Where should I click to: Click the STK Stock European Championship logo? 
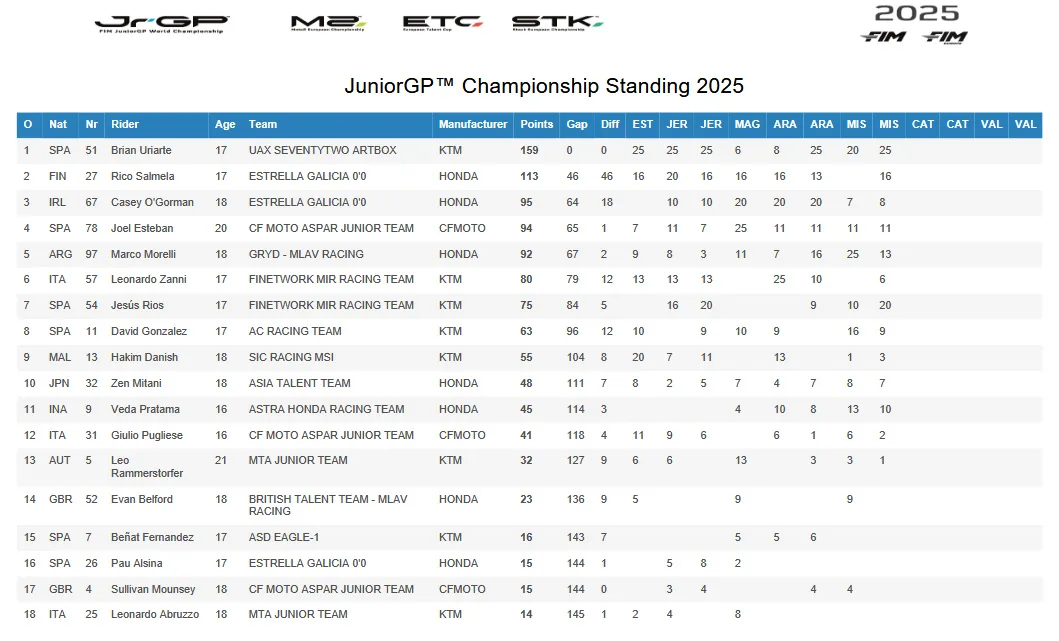tap(556, 23)
